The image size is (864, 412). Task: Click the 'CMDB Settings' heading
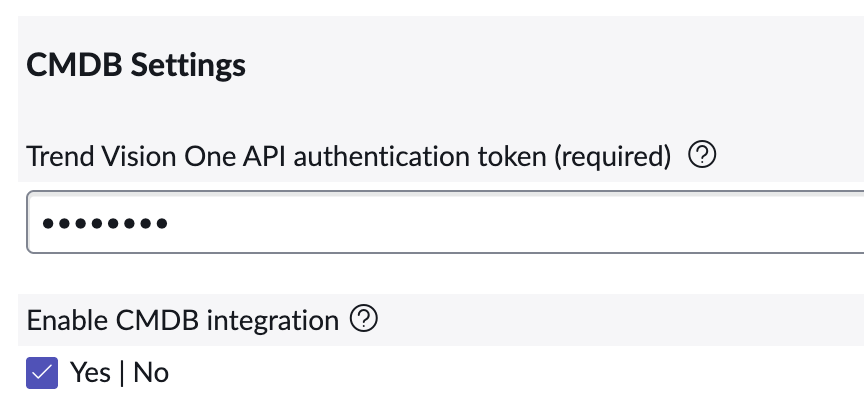click(136, 66)
